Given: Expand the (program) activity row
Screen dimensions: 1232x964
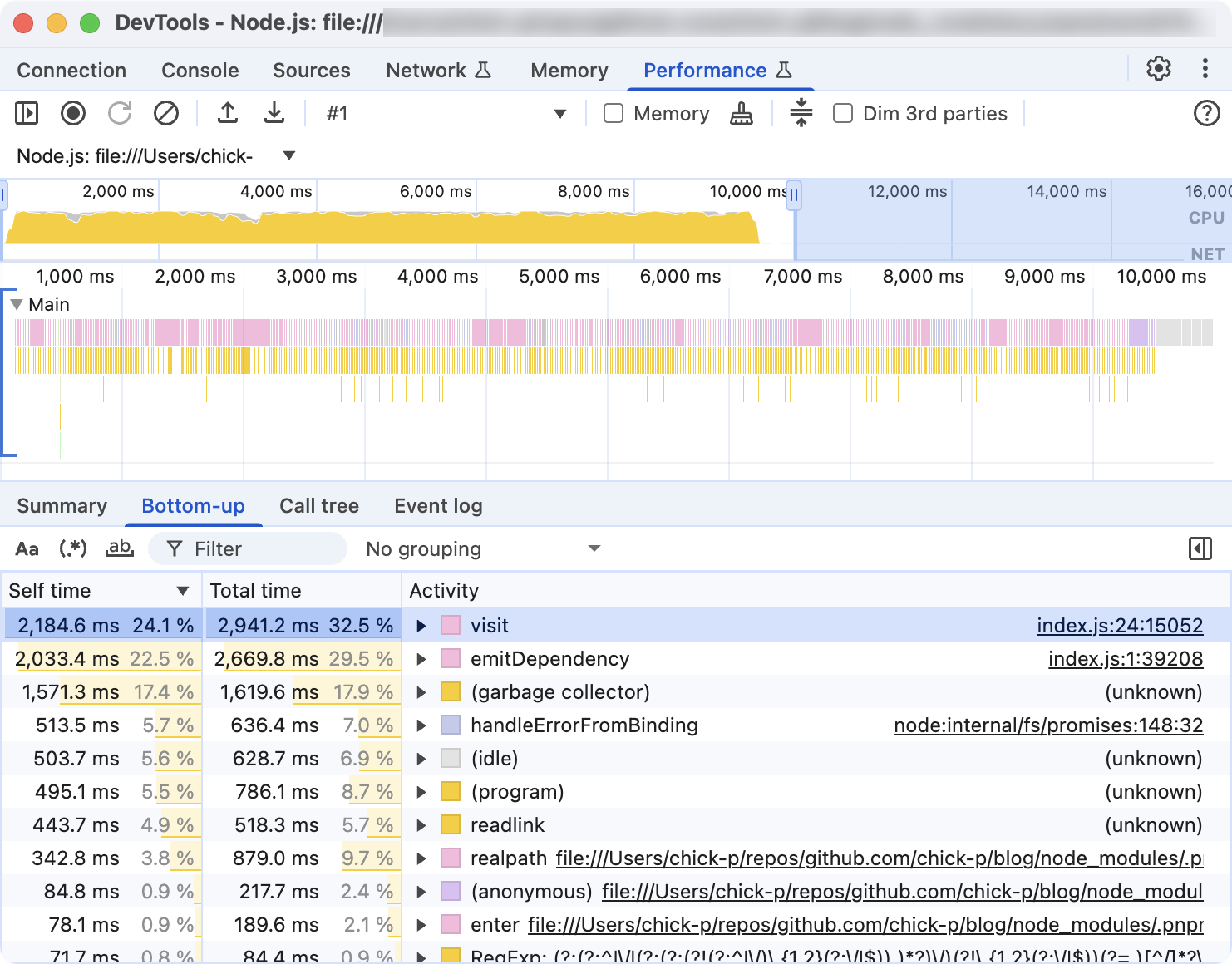Looking at the screenshot, I should 421,792.
